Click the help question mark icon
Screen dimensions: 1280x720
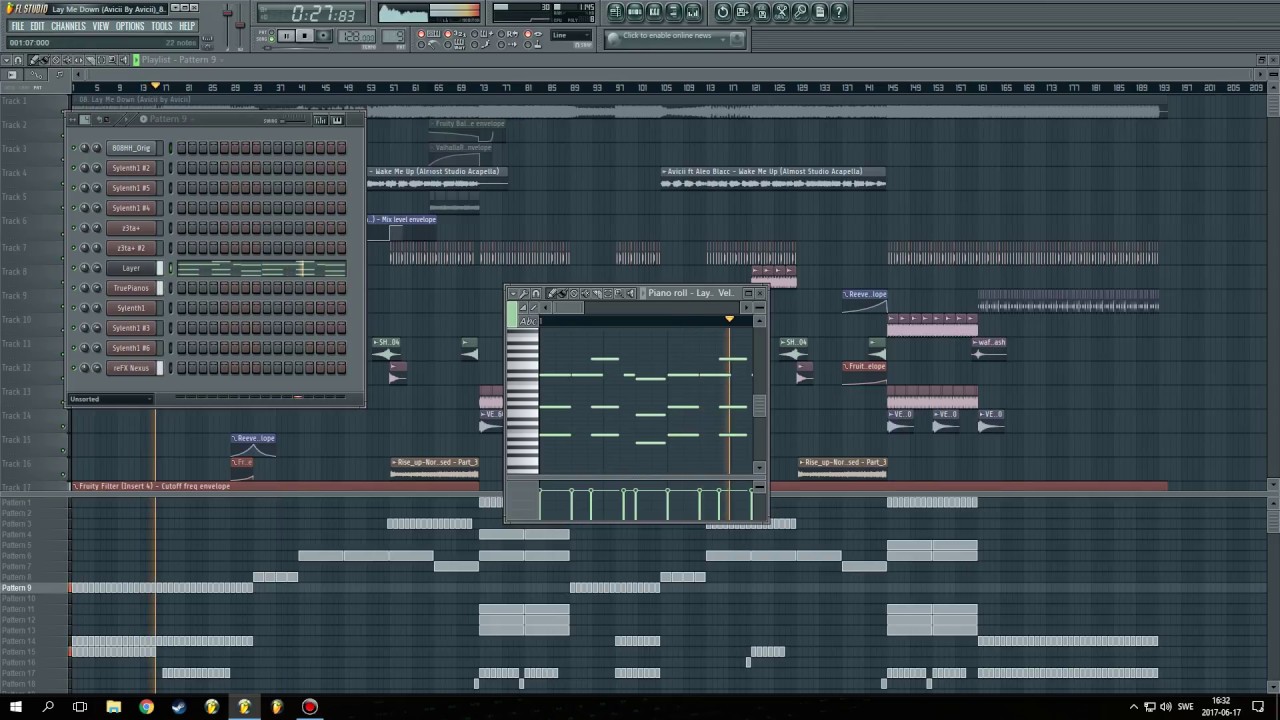point(839,12)
